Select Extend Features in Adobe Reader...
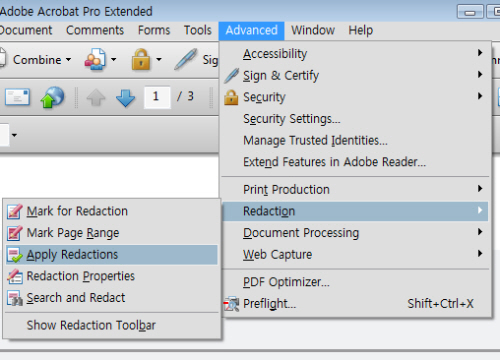The image size is (500, 360). (x=355, y=162)
